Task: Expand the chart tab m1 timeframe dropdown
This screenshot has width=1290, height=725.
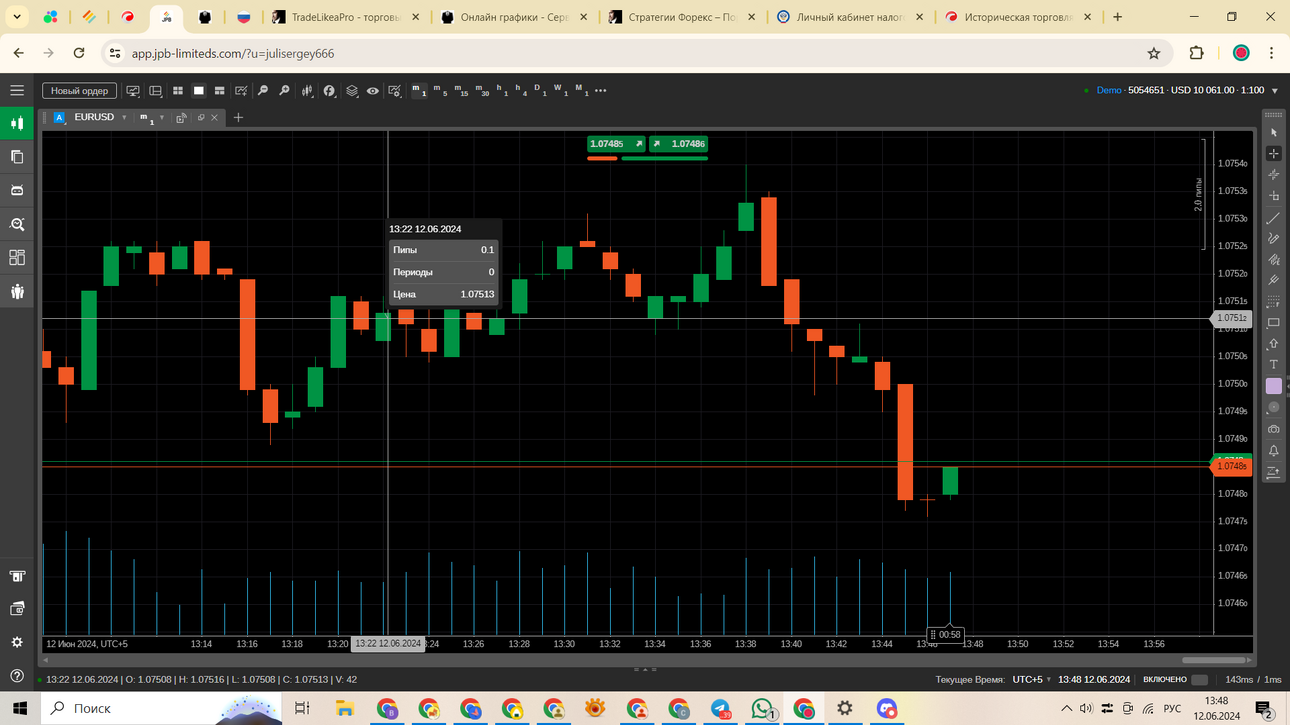Action: [162, 118]
